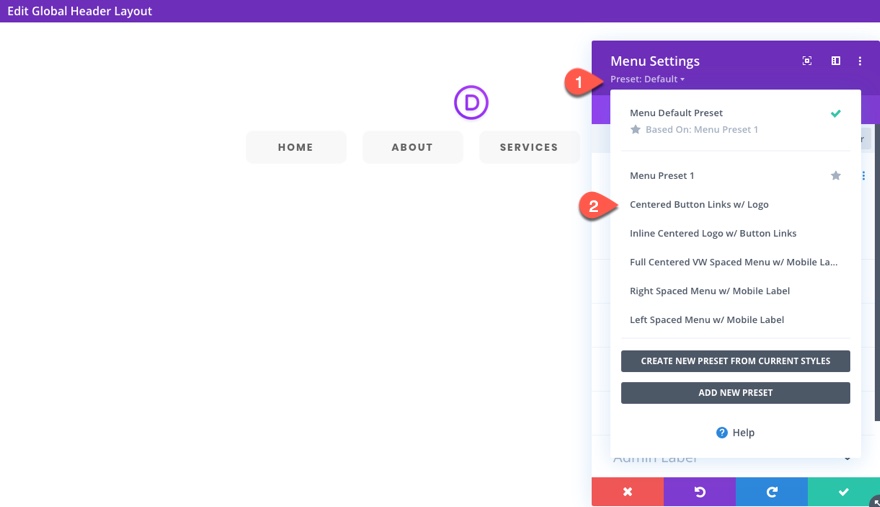
Task: Open the Preset: Default dropdown
Action: pyautogui.click(x=647, y=79)
